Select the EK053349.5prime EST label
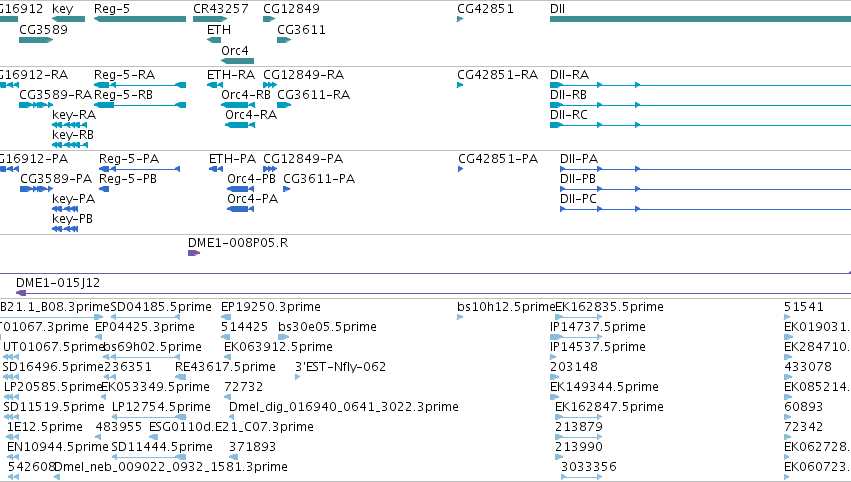851x482 pixels. (155, 387)
